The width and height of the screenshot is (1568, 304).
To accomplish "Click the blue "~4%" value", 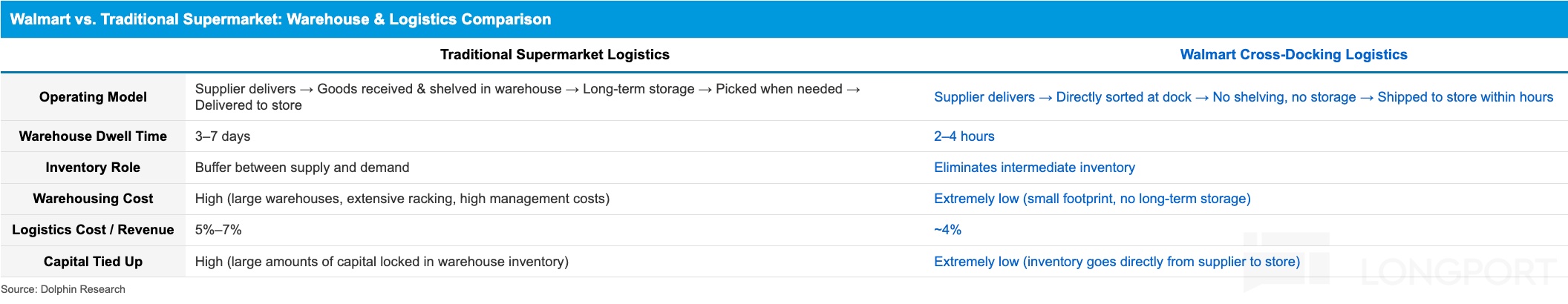I will pos(947,230).
